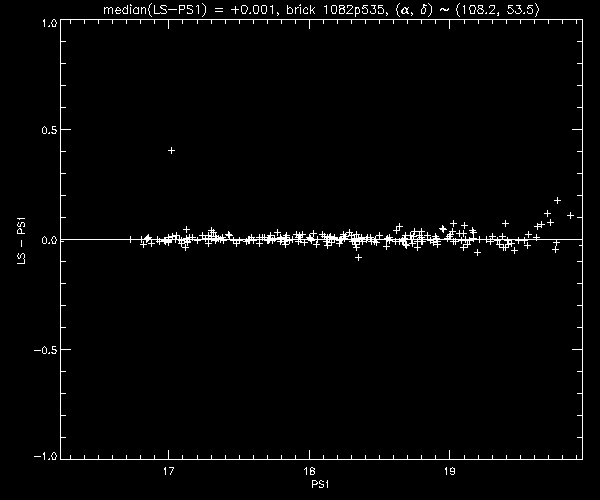
Task: Click the highest data point near 0.18 on the right
Action: tap(558, 200)
